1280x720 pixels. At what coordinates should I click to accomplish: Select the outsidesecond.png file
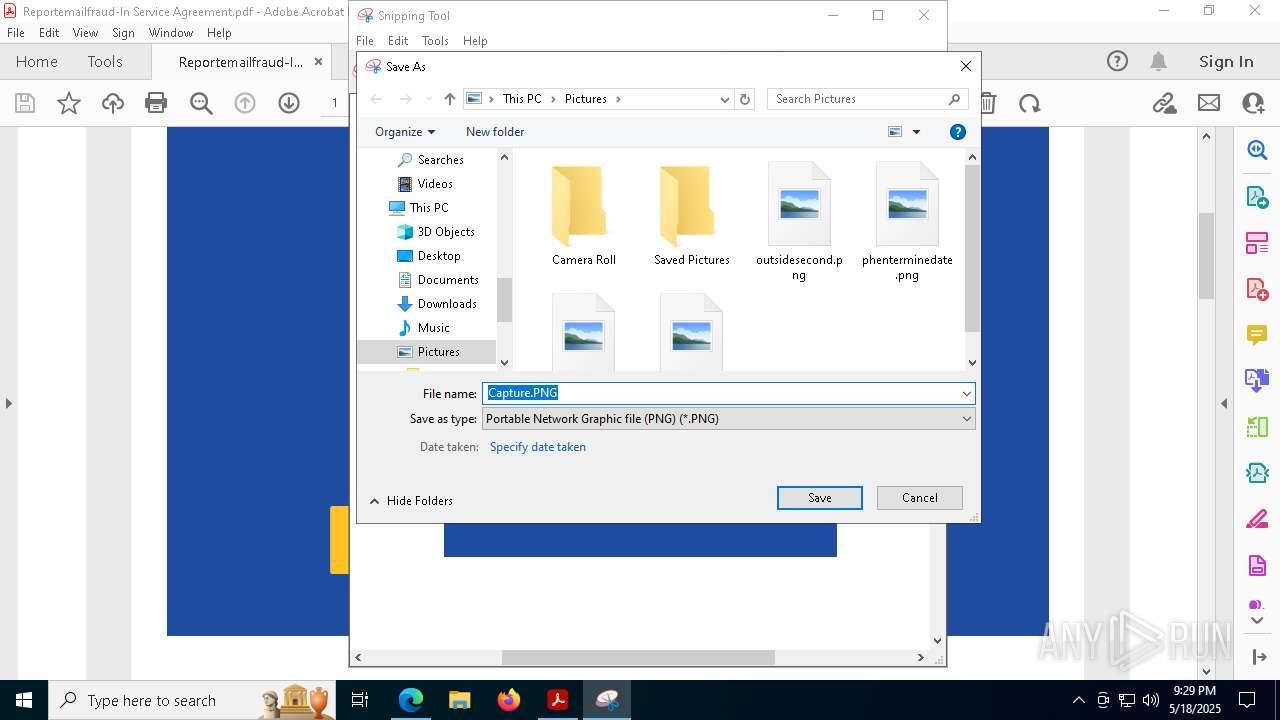[799, 222]
